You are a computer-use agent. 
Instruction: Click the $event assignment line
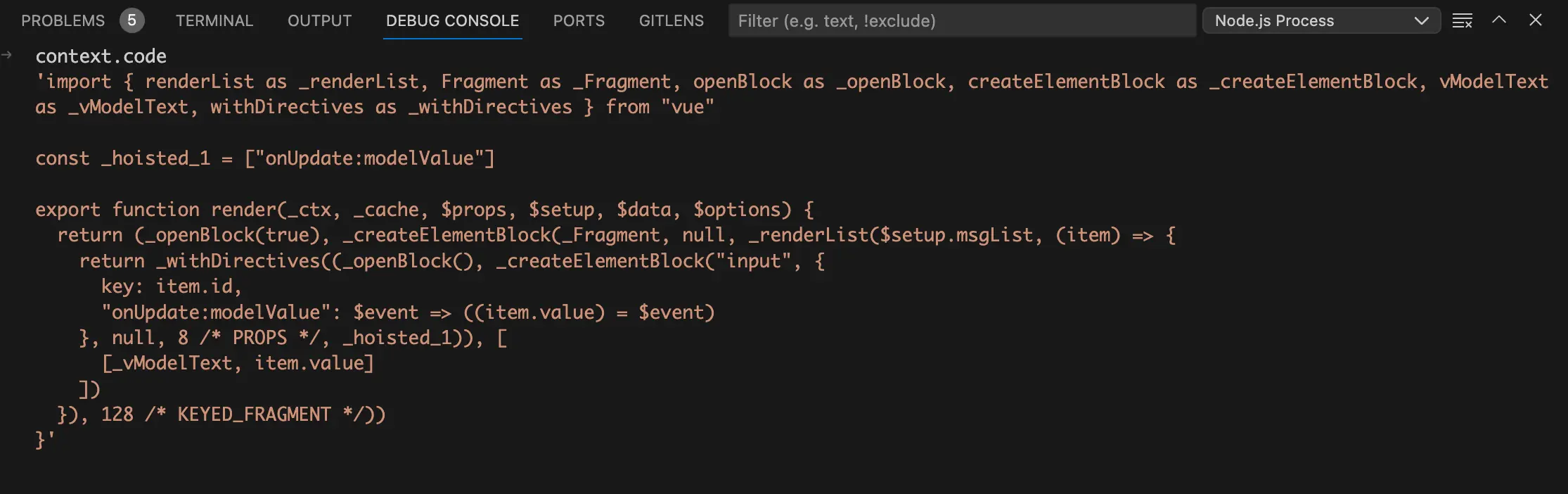[x=408, y=312]
